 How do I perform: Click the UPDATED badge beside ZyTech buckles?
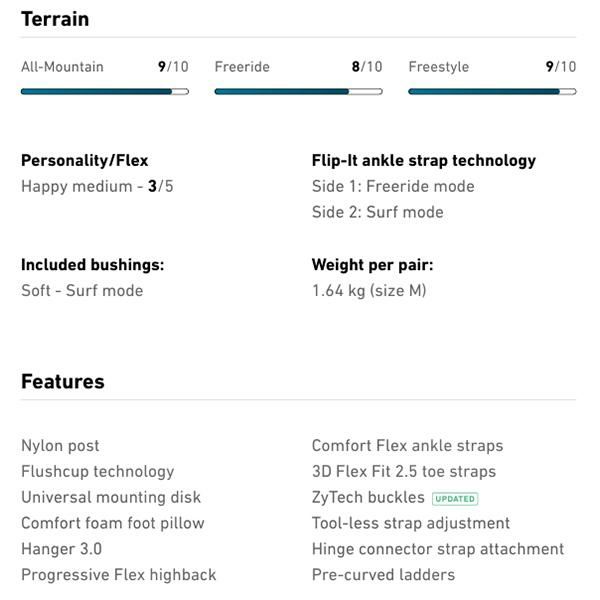tap(455, 498)
